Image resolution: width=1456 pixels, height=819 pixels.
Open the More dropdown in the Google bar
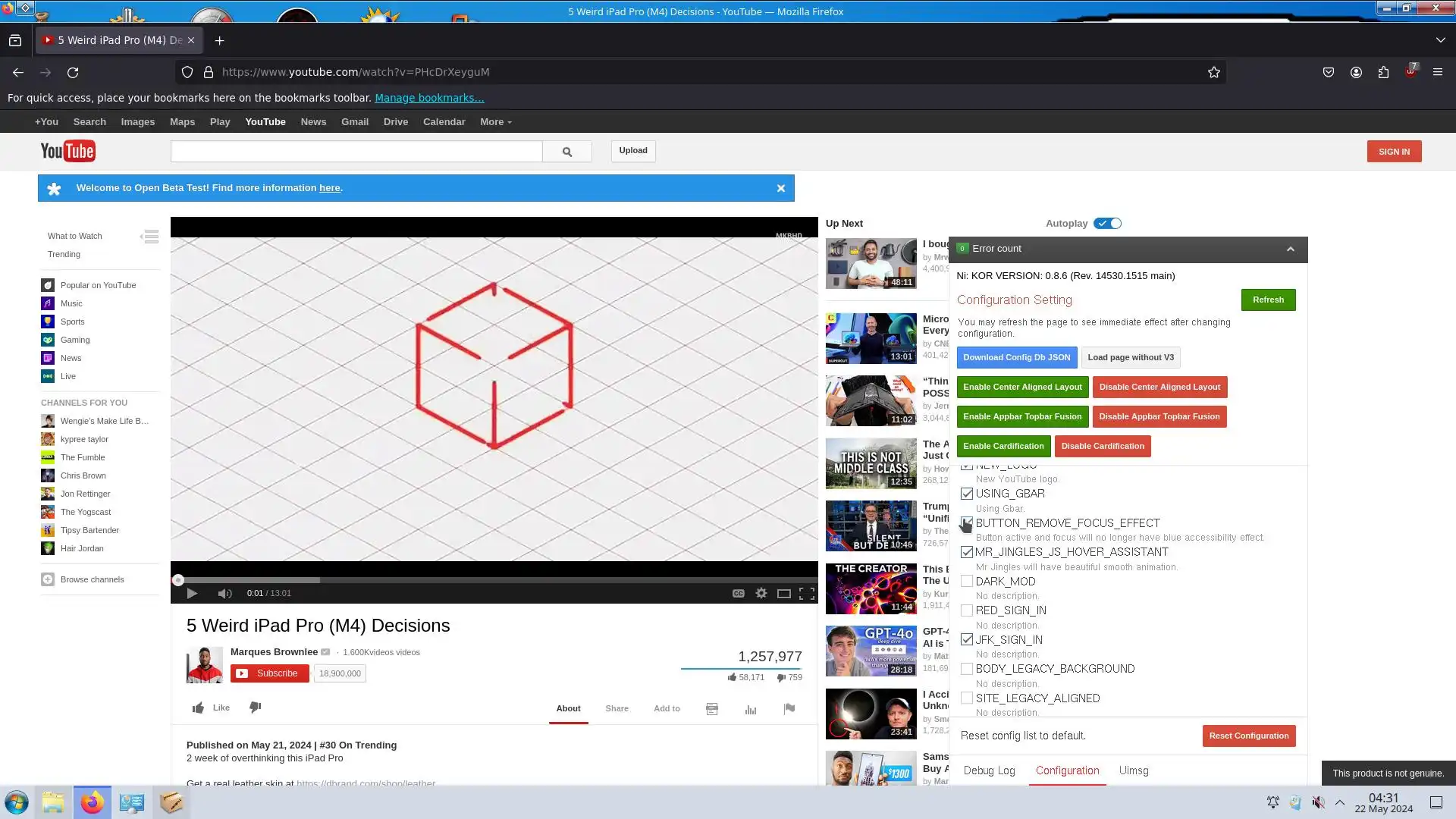coord(495,122)
